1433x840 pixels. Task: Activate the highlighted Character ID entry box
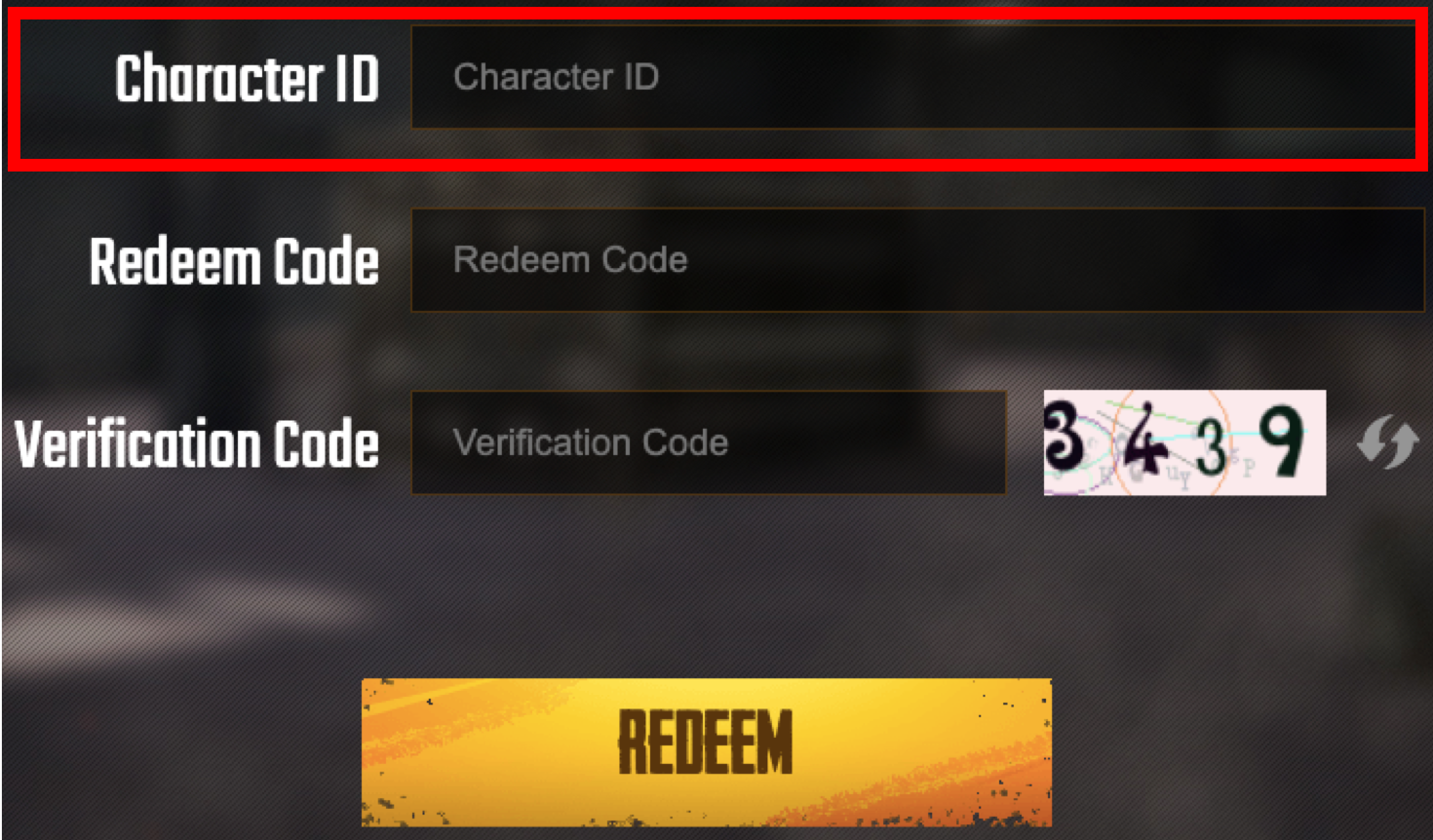(913, 77)
